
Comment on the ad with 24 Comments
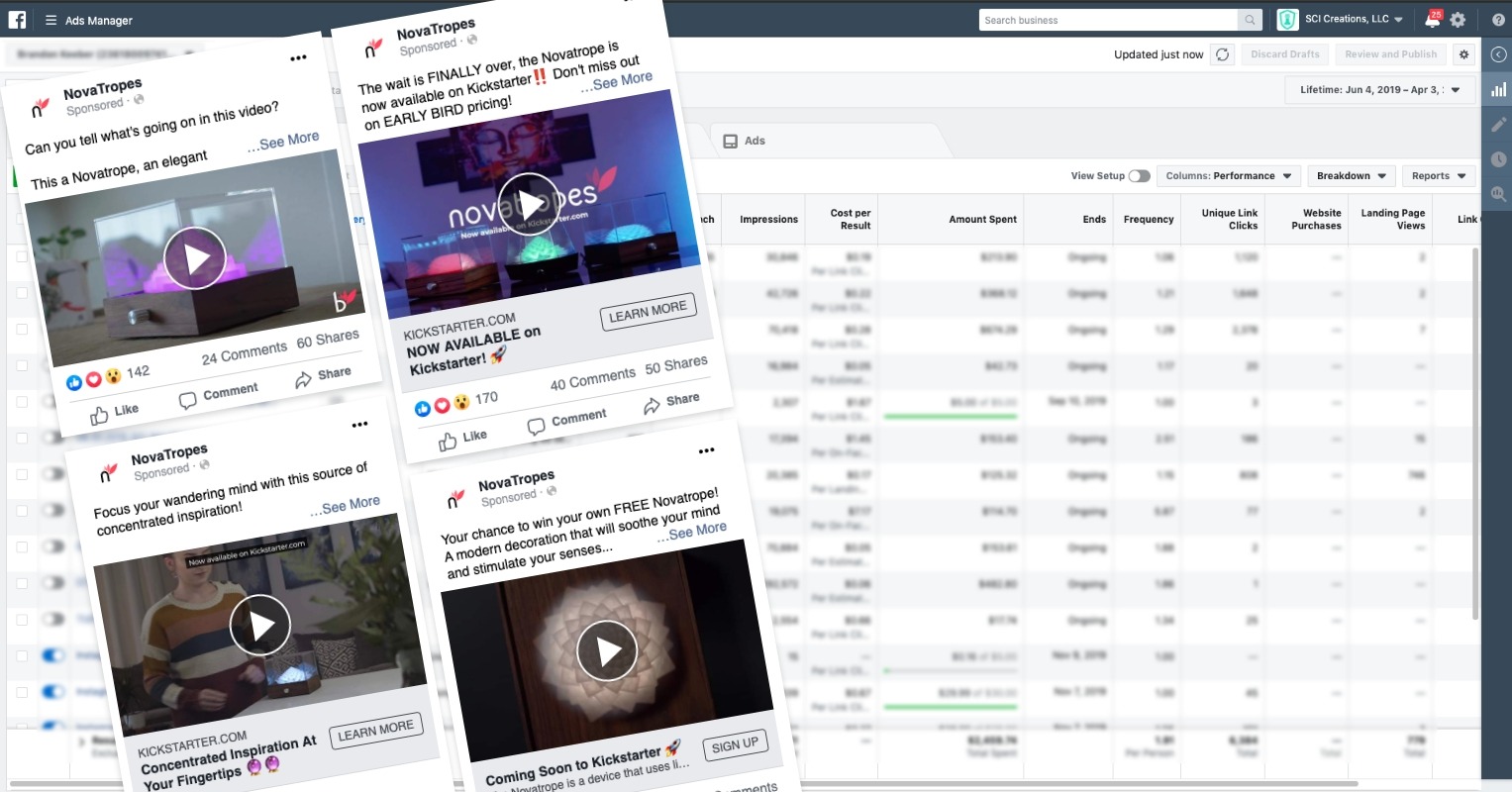click(x=219, y=394)
